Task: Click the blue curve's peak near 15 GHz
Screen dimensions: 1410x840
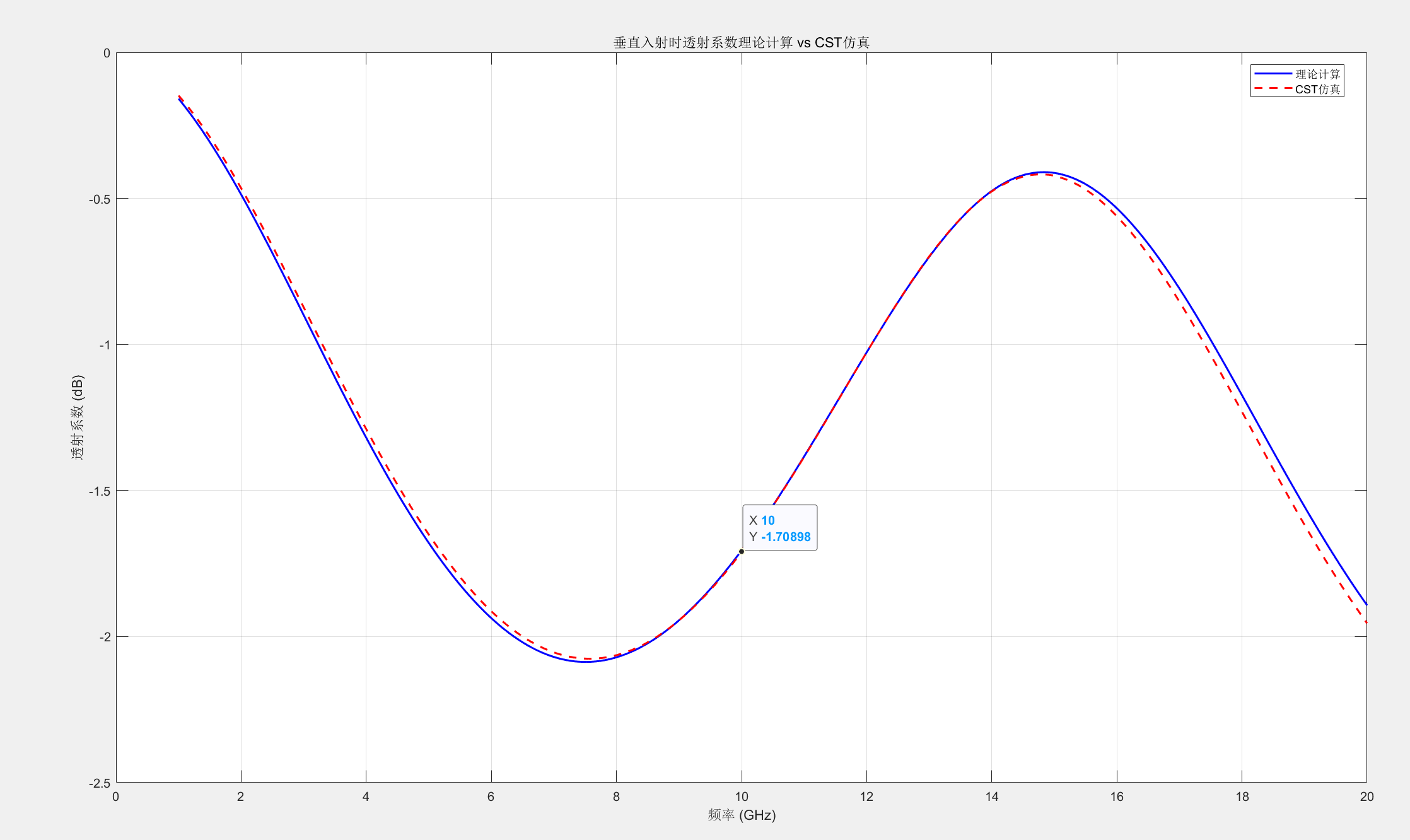Action: click(1044, 172)
